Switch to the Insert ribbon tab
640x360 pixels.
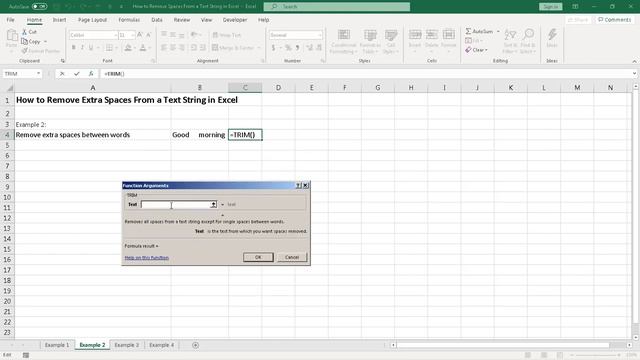point(59,20)
